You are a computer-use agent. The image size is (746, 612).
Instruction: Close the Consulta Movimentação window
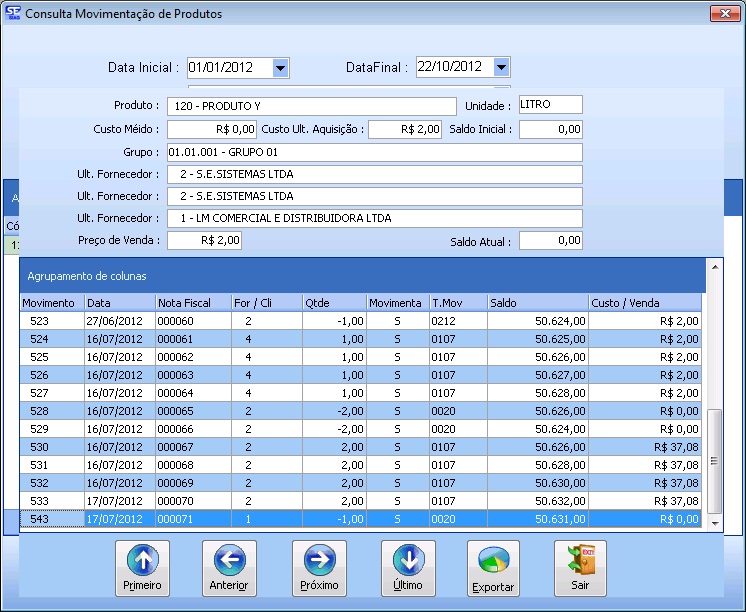(723, 15)
